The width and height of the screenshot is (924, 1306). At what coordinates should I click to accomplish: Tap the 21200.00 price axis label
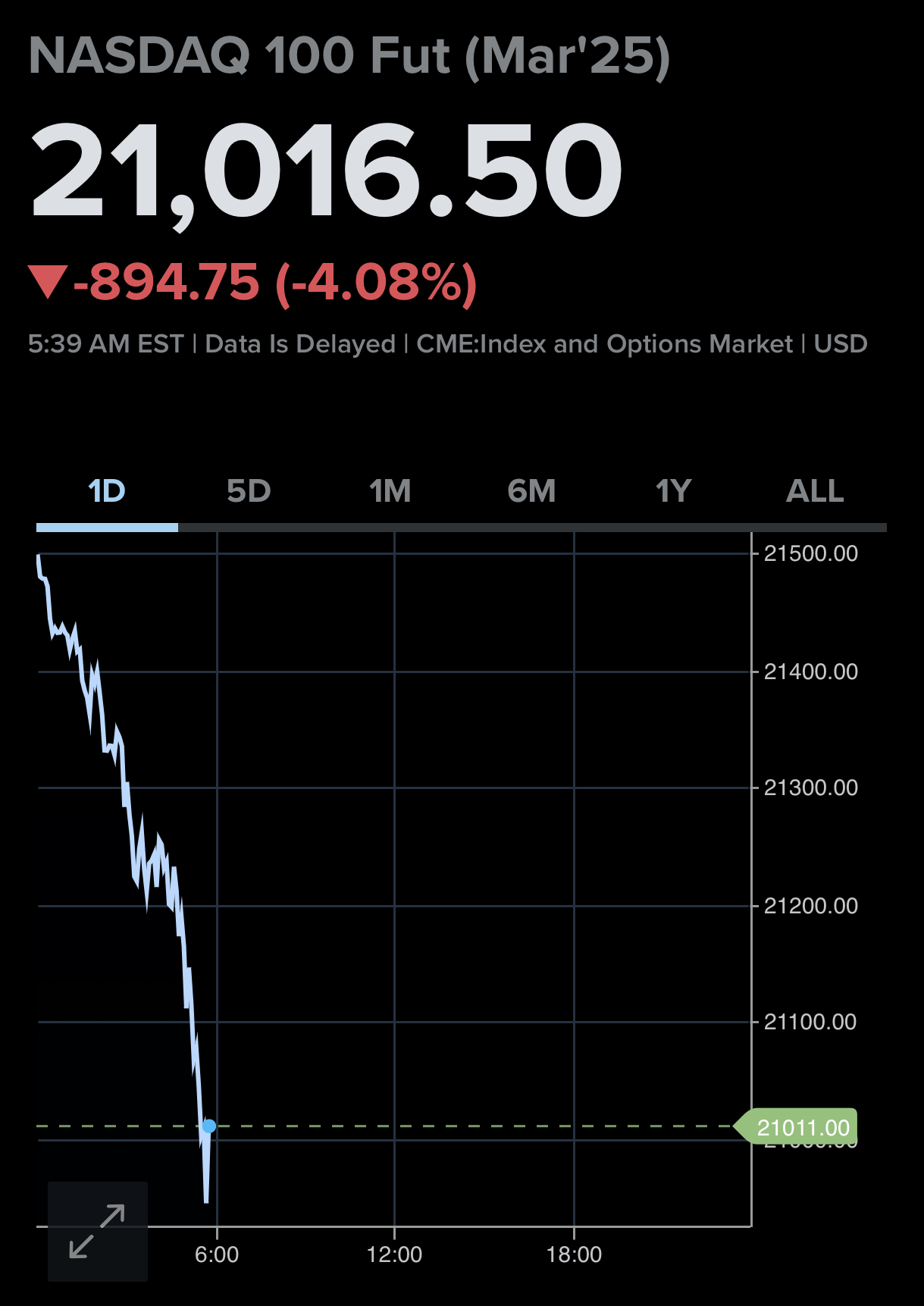coord(811,906)
